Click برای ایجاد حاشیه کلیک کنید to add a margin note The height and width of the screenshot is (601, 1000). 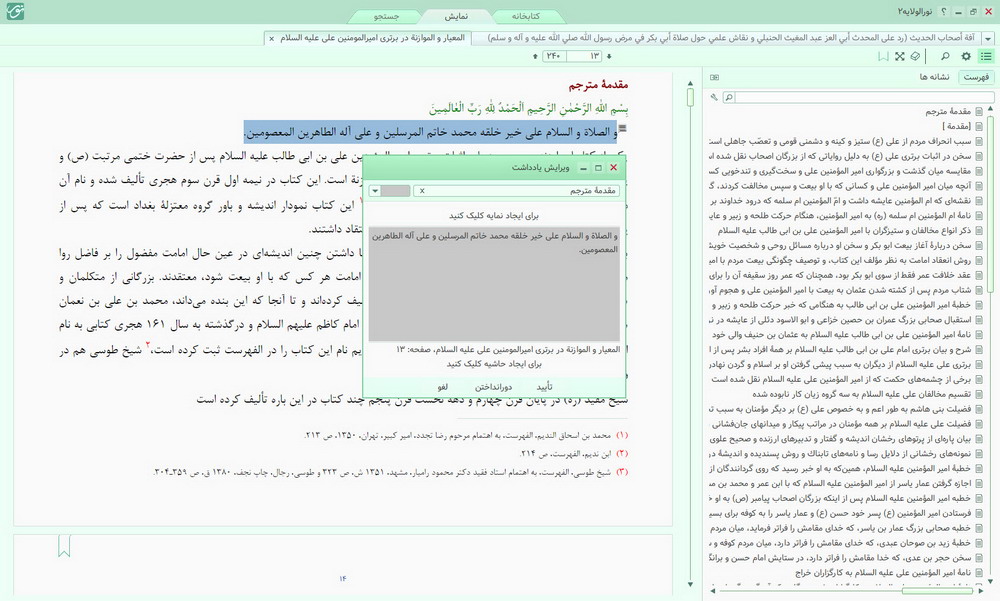494,364
